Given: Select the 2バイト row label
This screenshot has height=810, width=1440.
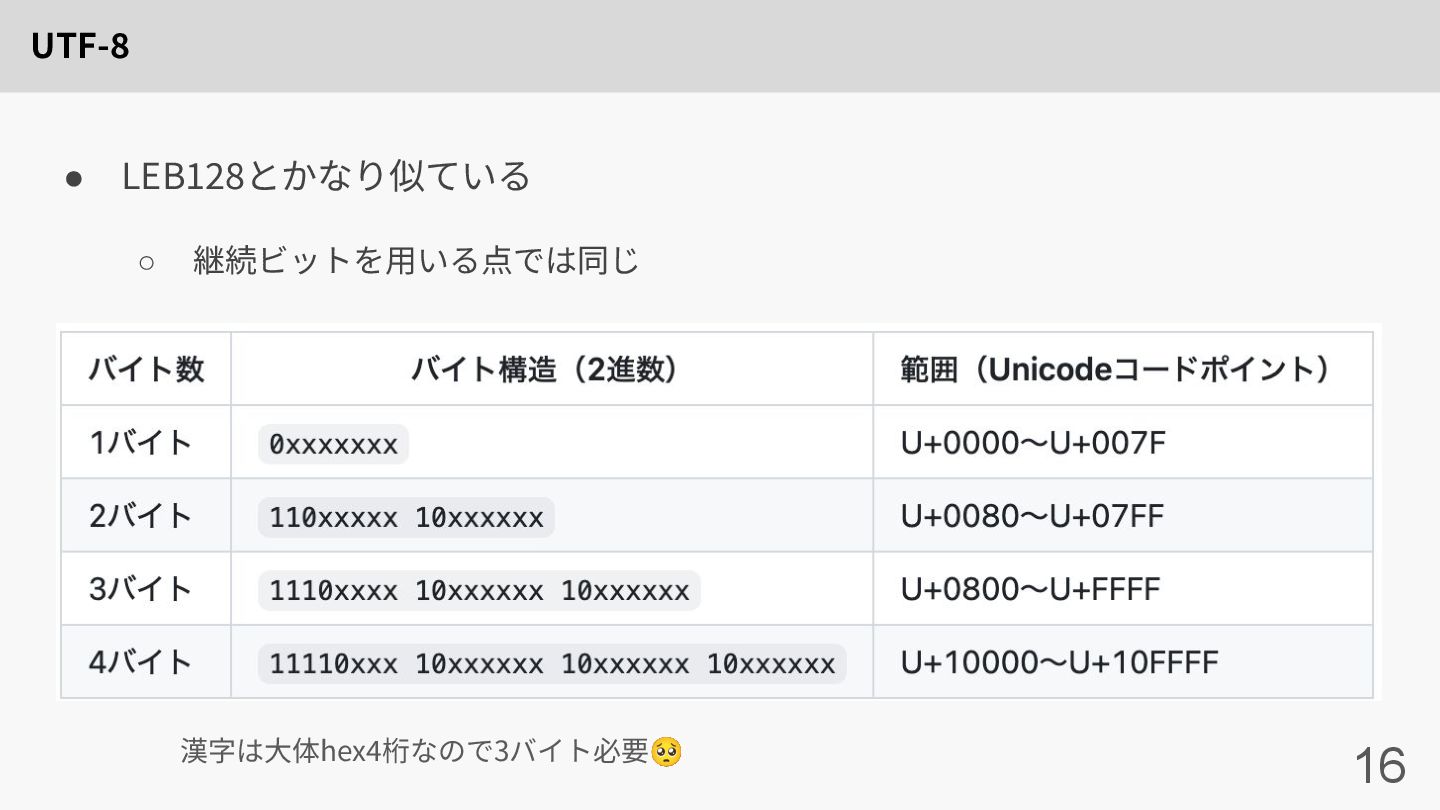Looking at the screenshot, I should coord(140,516).
